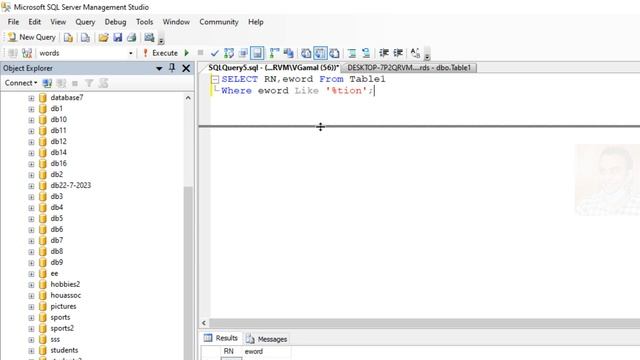
Task: Click the Increase Indent icon
Action: click(x=398, y=53)
